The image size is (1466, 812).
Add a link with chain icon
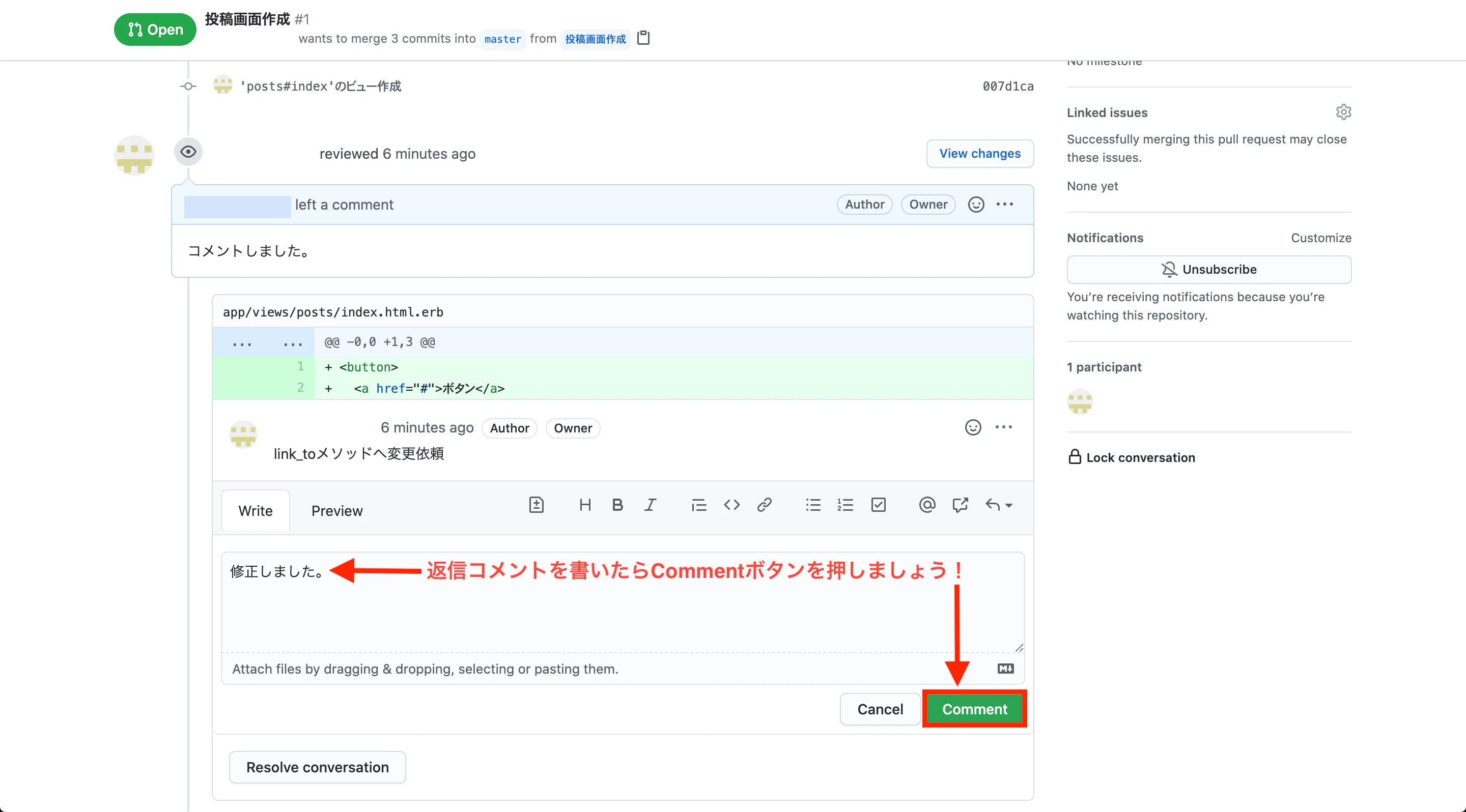pyautogui.click(x=764, y=505)
